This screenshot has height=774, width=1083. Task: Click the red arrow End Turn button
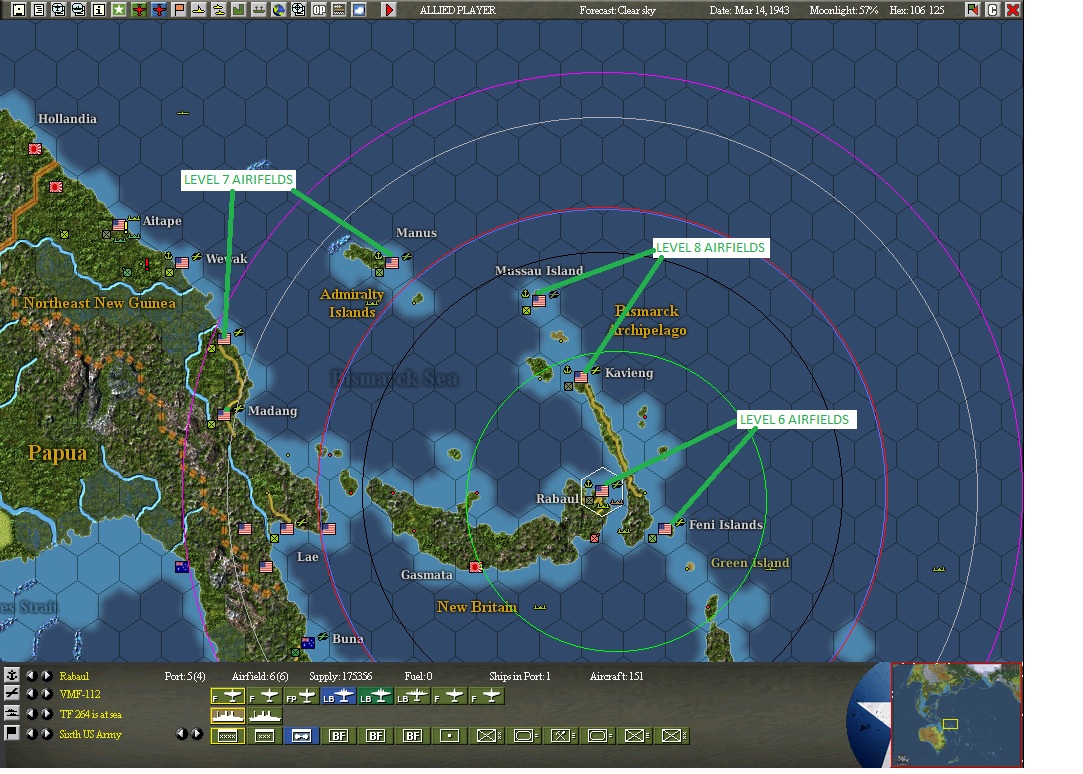click(389, 10)
